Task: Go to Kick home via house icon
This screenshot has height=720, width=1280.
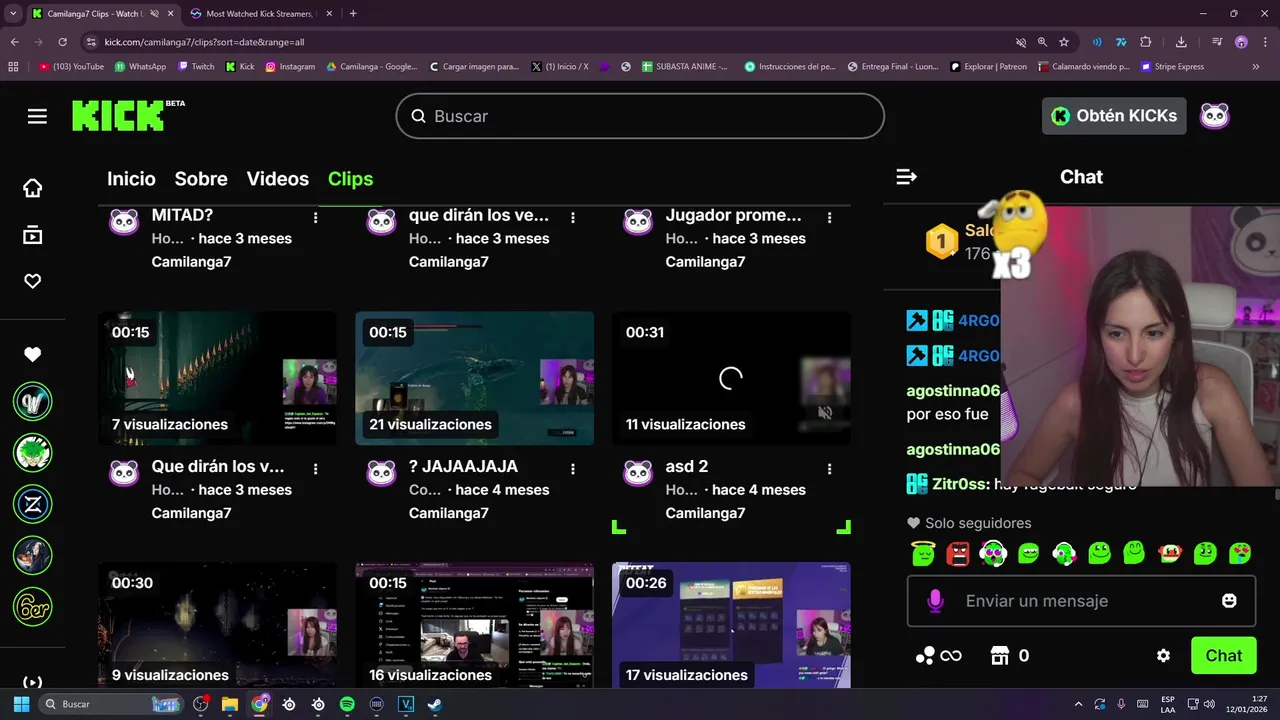Action: click(33, 188)
